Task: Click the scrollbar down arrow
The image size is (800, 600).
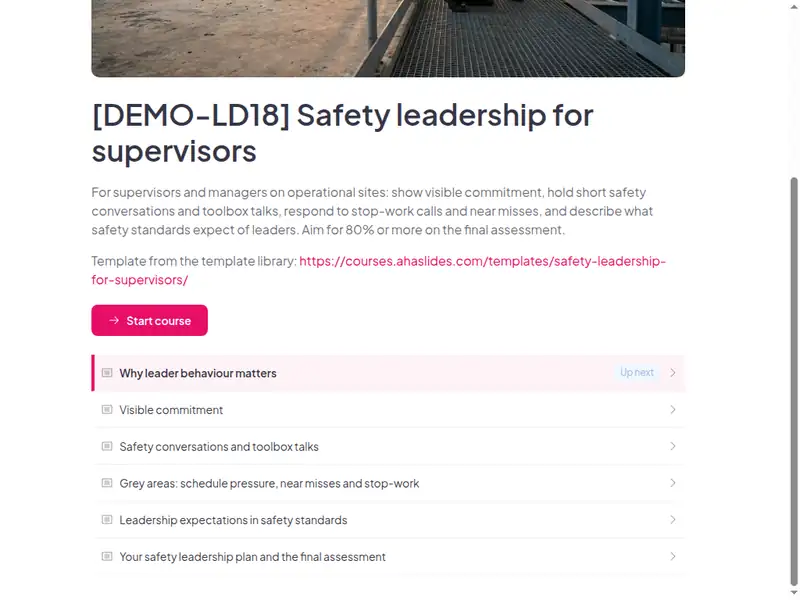Action: tap(793, 592)
